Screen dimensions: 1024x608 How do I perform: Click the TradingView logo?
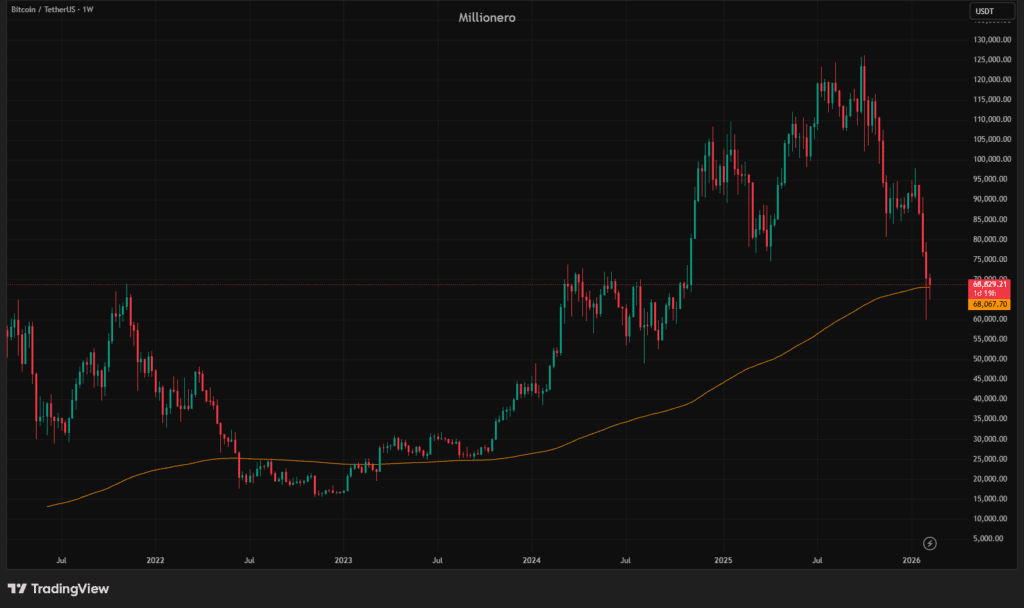click(58, 589)
